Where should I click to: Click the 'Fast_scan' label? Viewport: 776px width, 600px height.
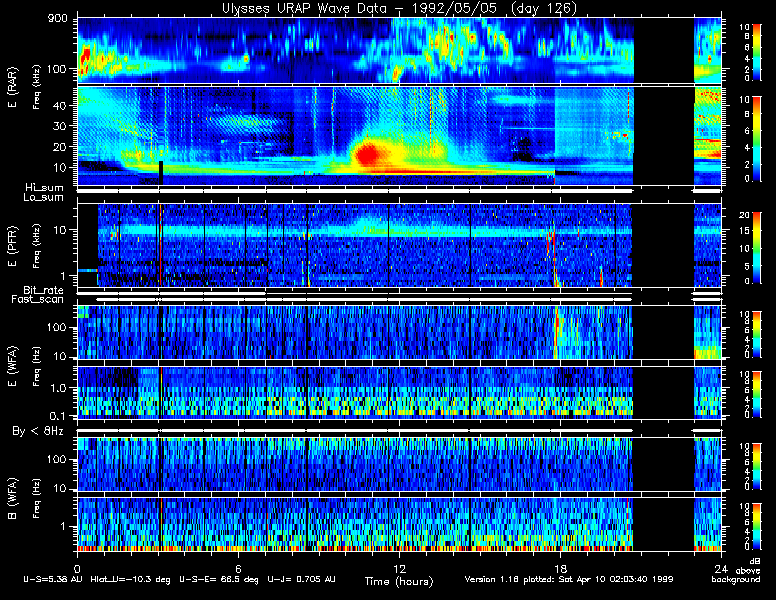[x=38, y=300]
